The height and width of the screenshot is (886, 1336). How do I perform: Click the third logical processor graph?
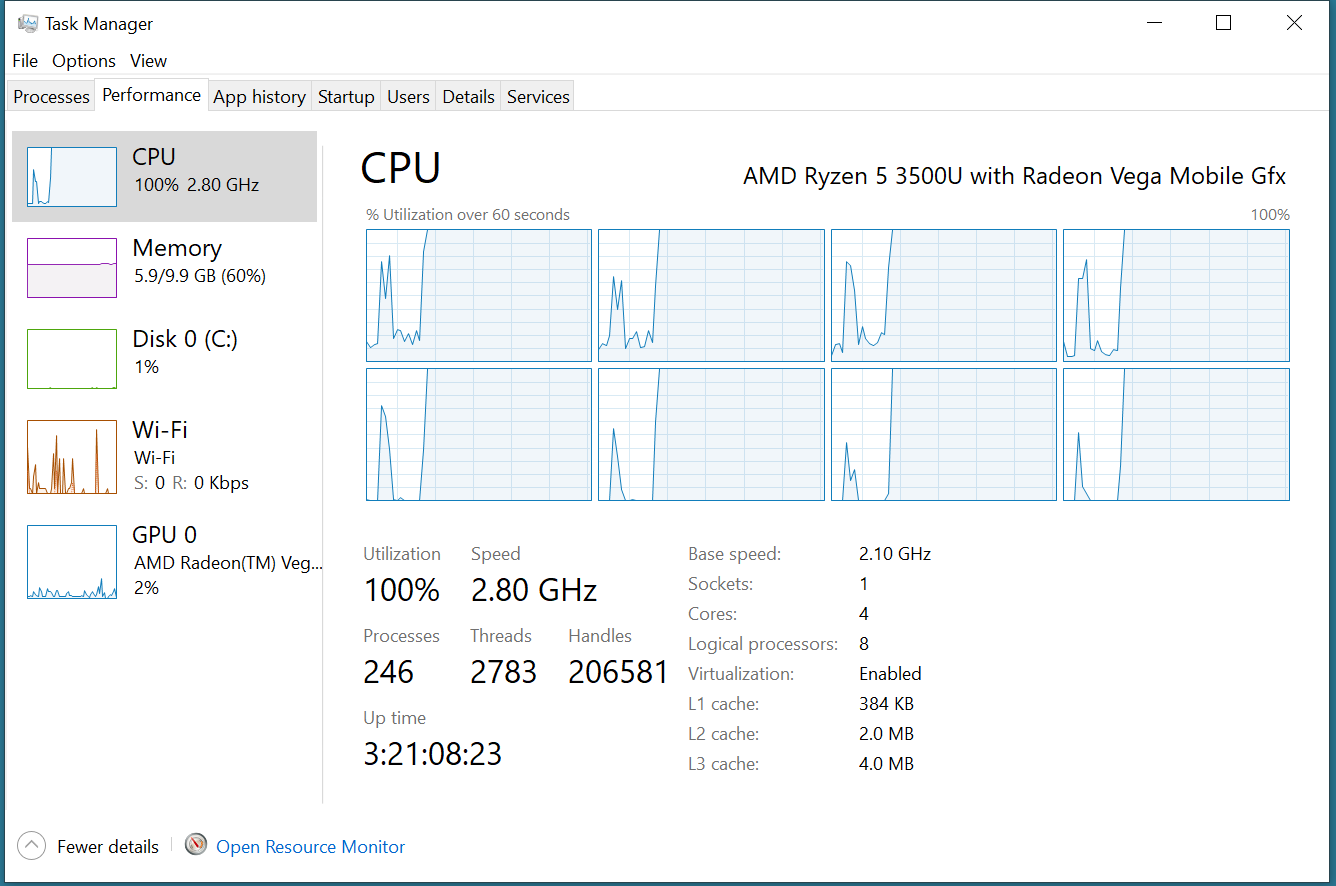click(944, 295)
